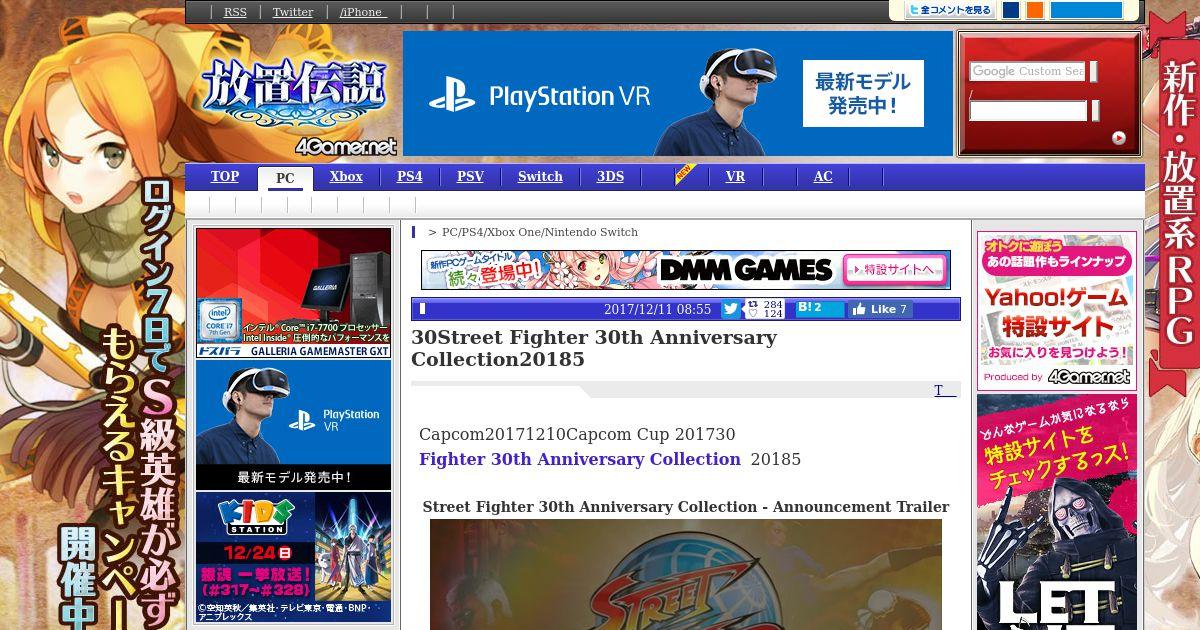Click the article headline 30th Anniversary Collection
The image size is (1200, 630).
click(x=594, y=348)
